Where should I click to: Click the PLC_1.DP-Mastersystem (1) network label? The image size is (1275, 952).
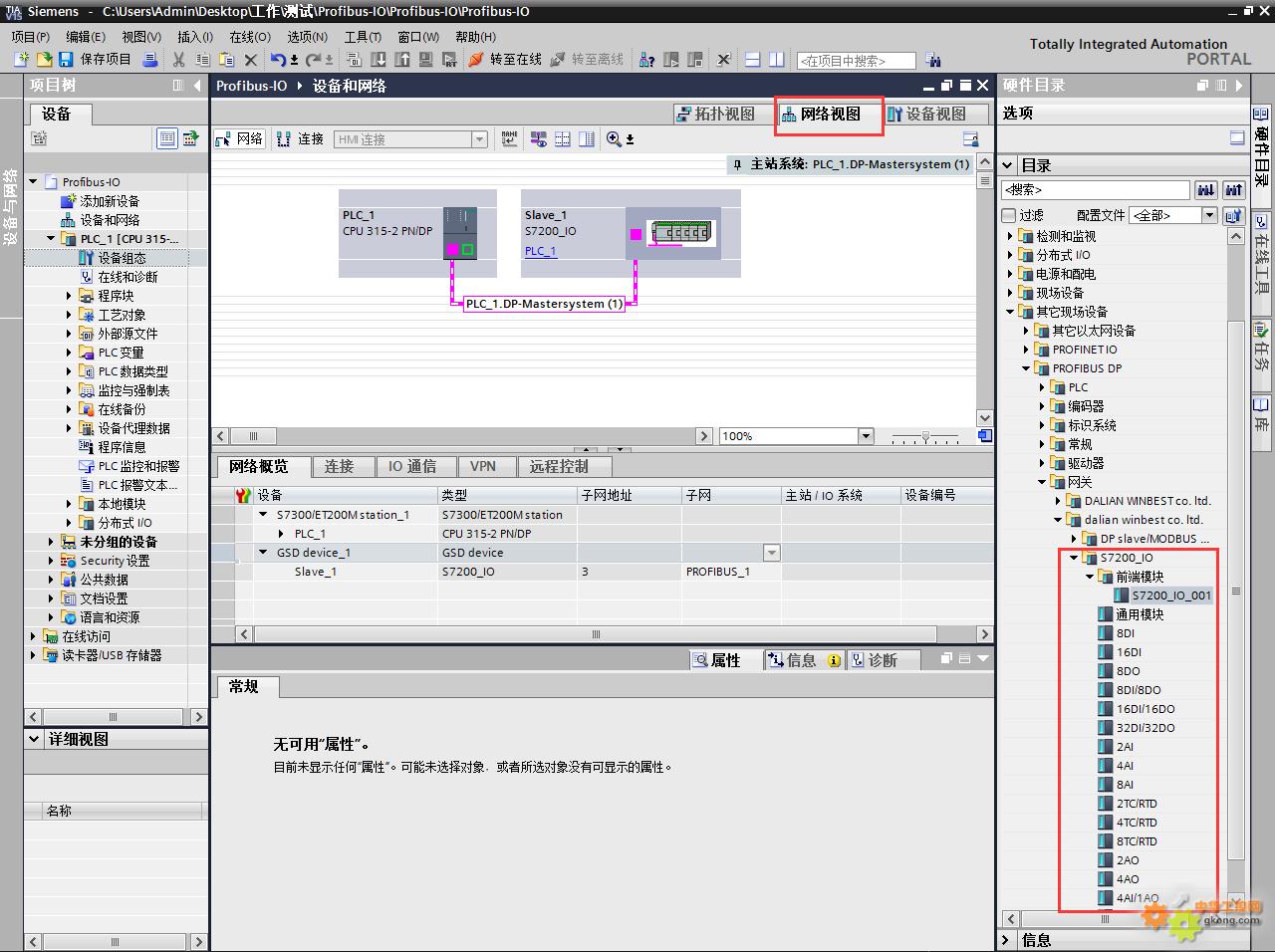point(544,304)
